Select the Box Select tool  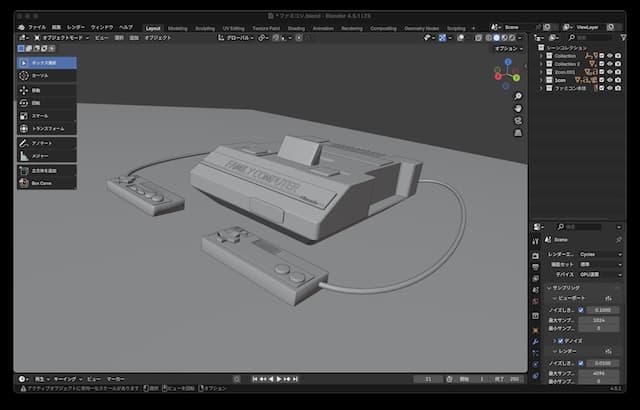[x=47, y=63]
